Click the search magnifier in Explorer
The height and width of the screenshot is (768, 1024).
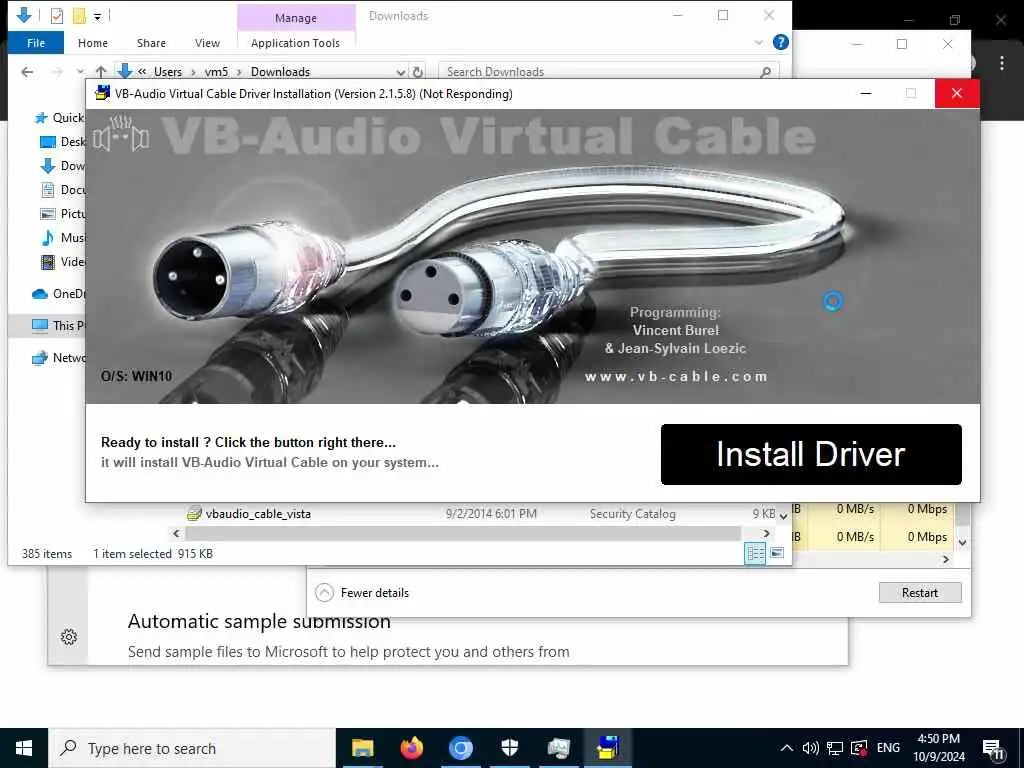[765, 72]
